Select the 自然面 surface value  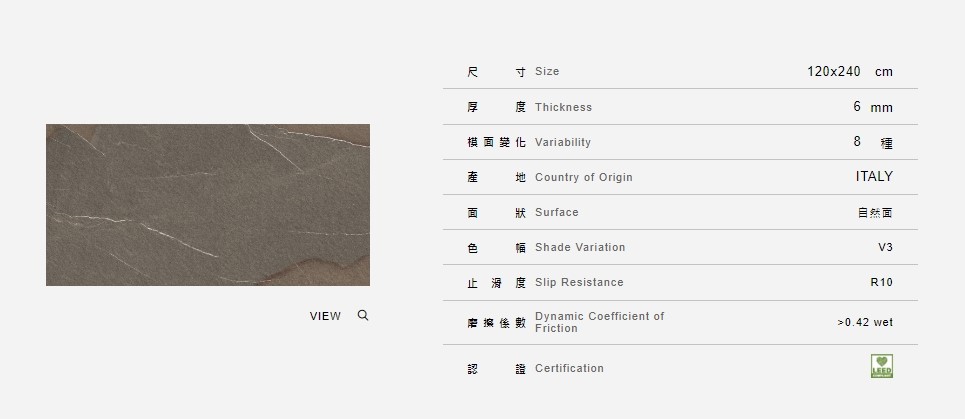tap(875, 213)
